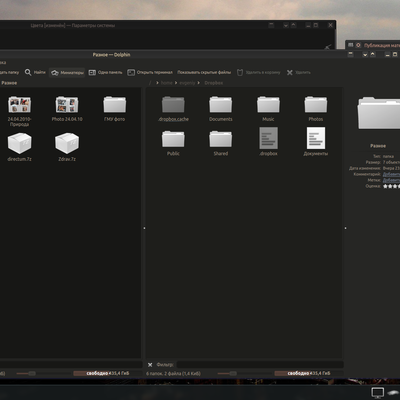Image resolution: width=400 pixels, height=400 pixels.
Task: Click the tags add link in info panel
Action: point(391,180)
